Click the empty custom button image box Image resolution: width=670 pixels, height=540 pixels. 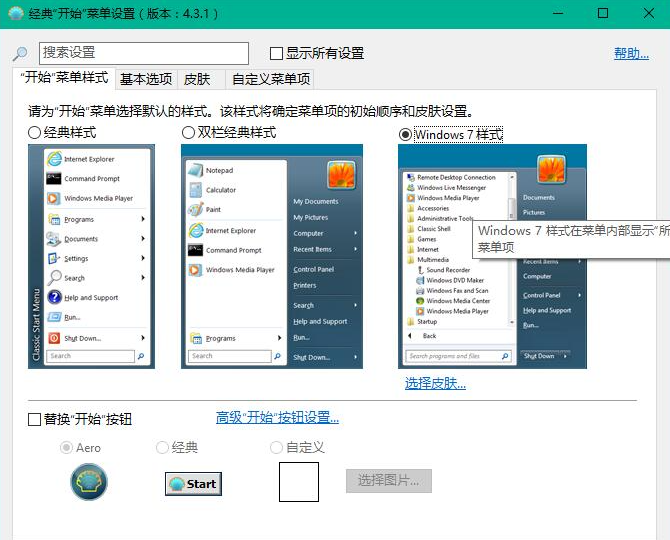tap(298, 481)
